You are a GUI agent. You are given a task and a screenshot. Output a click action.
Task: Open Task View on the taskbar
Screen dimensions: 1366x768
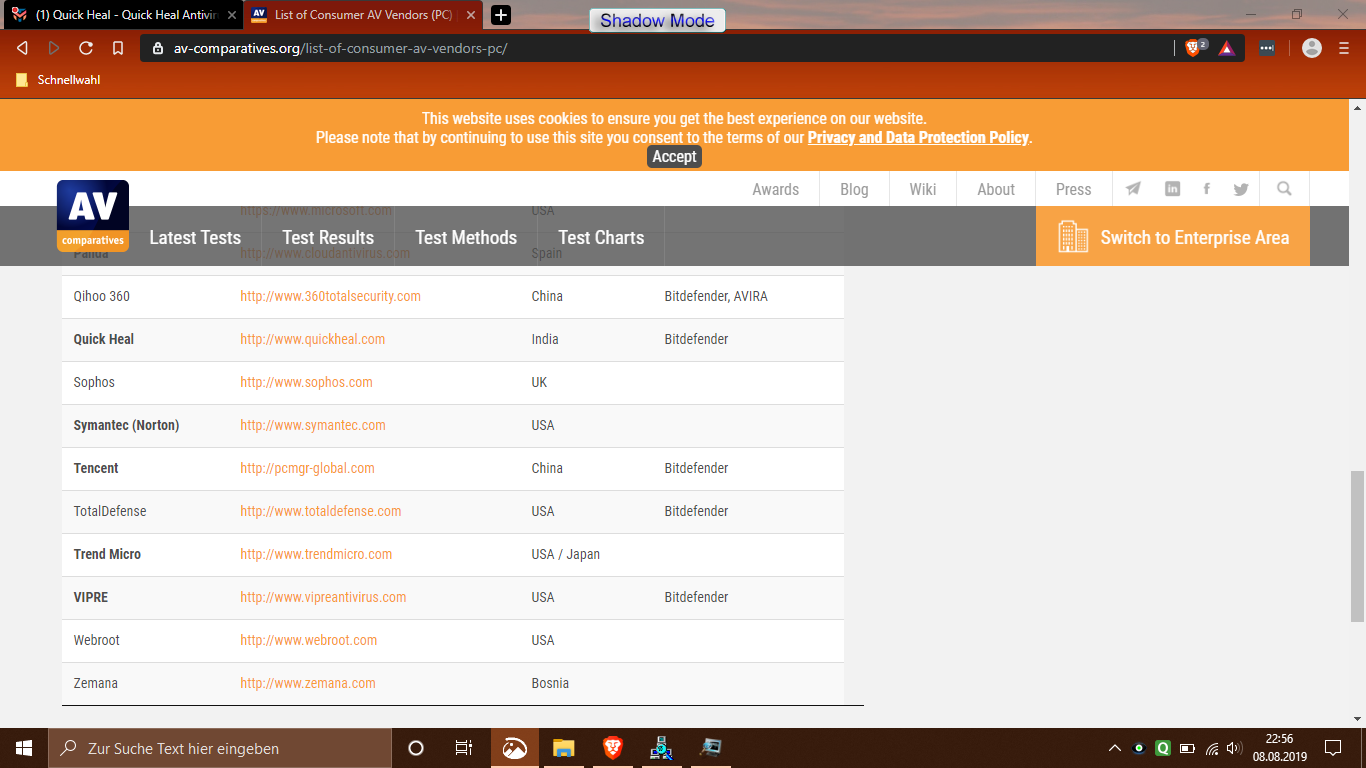pyautogui.click(x=464, y=748)
